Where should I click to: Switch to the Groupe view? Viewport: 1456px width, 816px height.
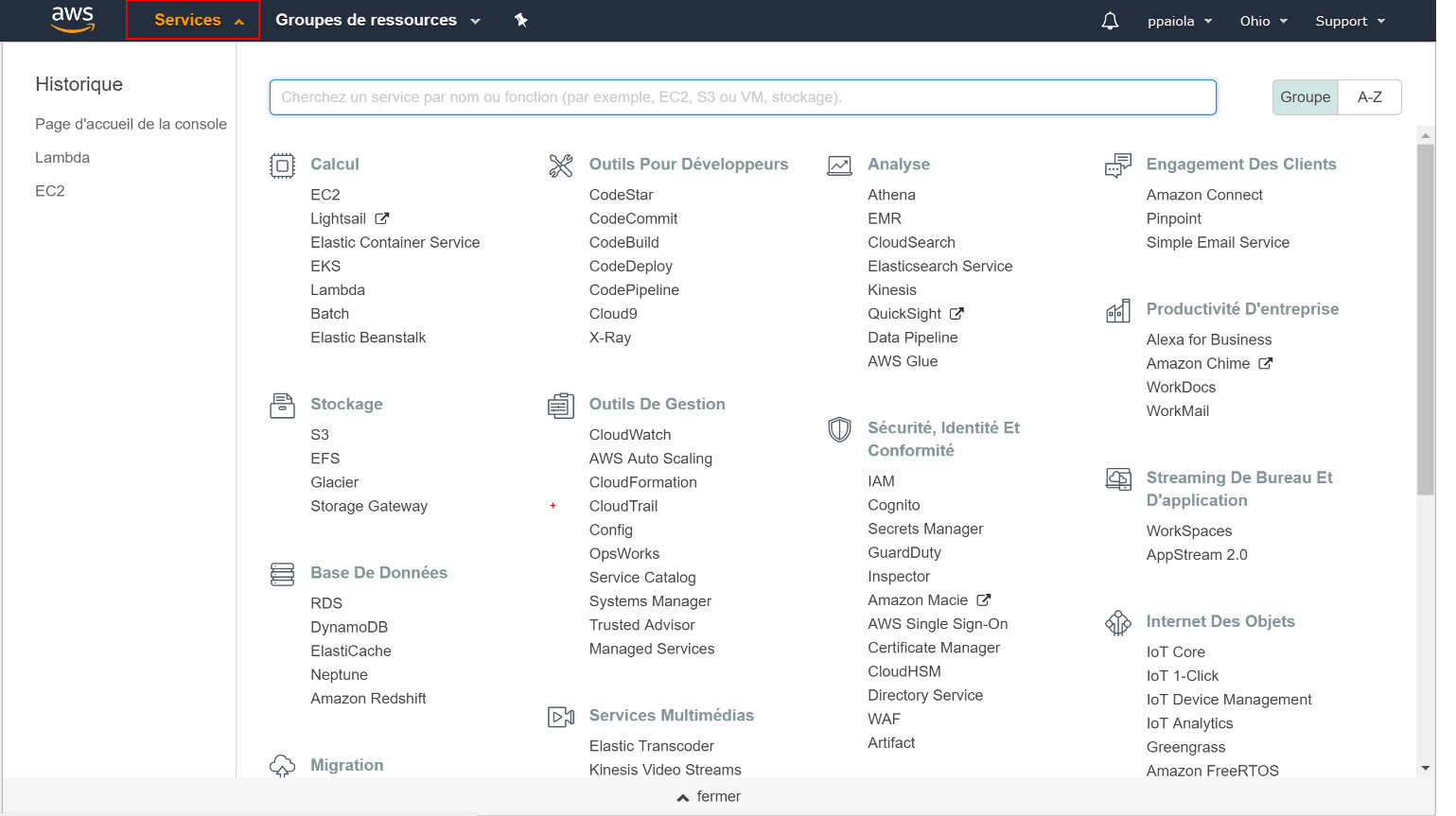coord(1306,97)
